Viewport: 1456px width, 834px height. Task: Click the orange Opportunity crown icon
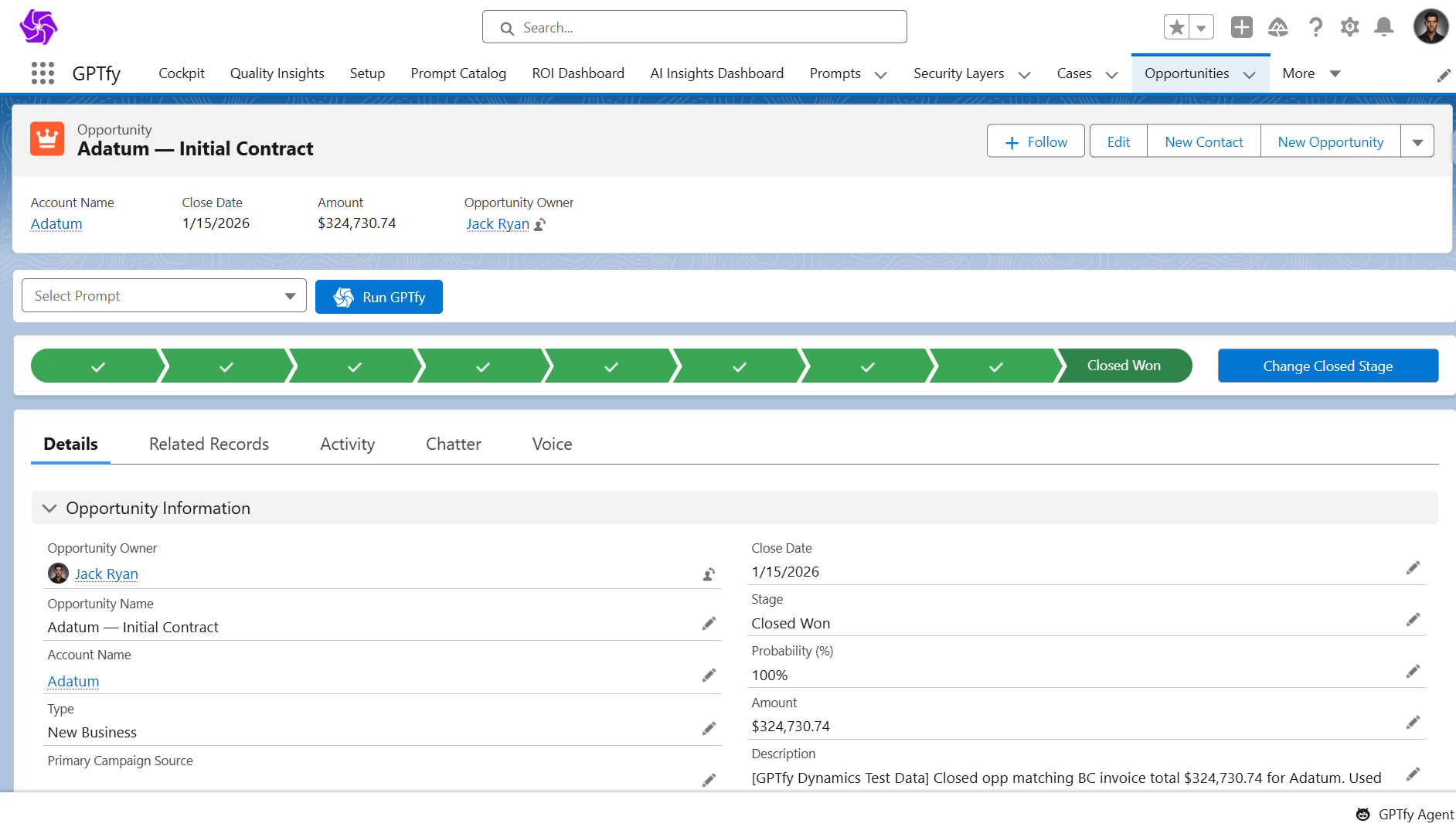47,139
